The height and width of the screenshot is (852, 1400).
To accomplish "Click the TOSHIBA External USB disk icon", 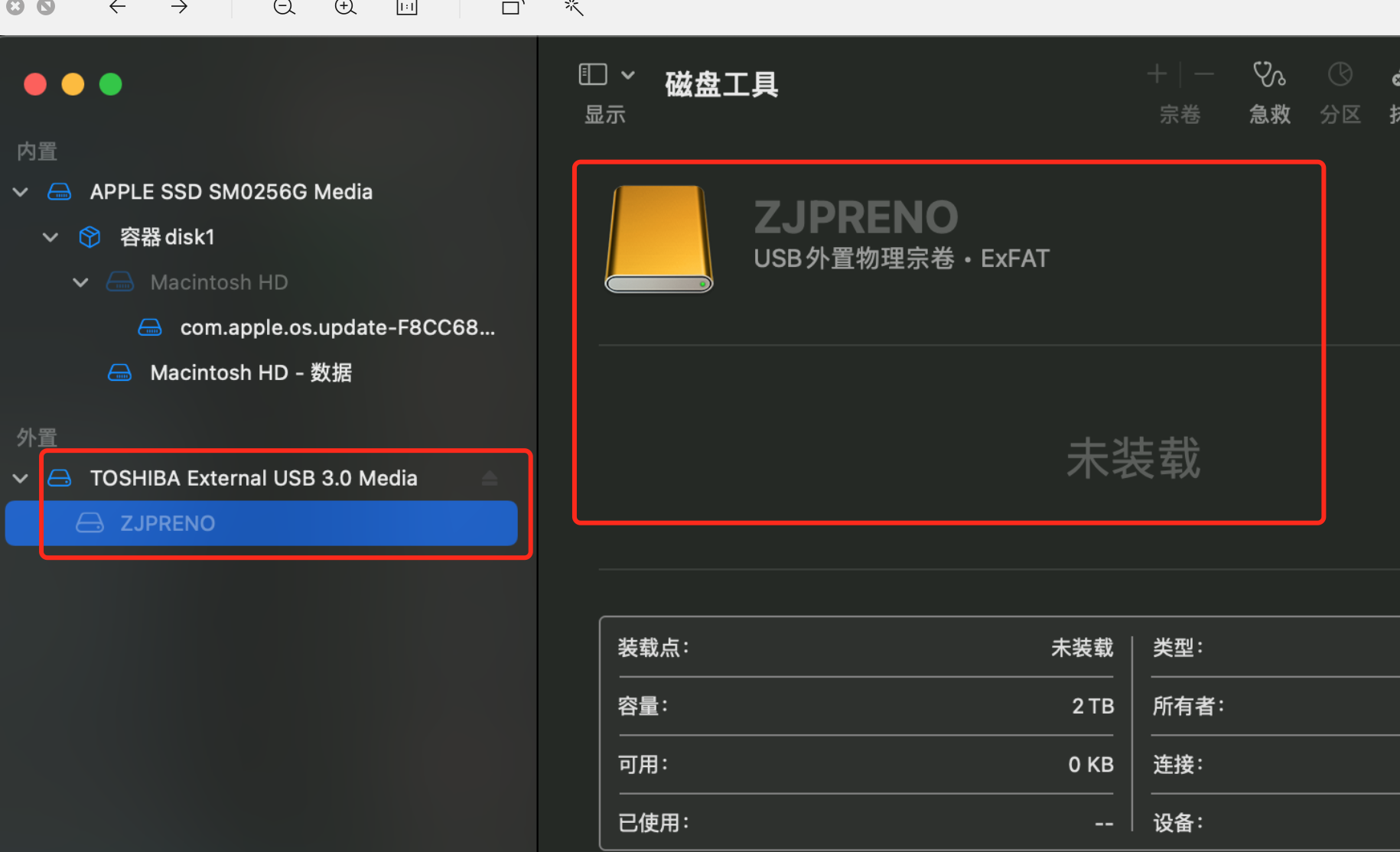I will pyautogui.click(x=60, y=478).
